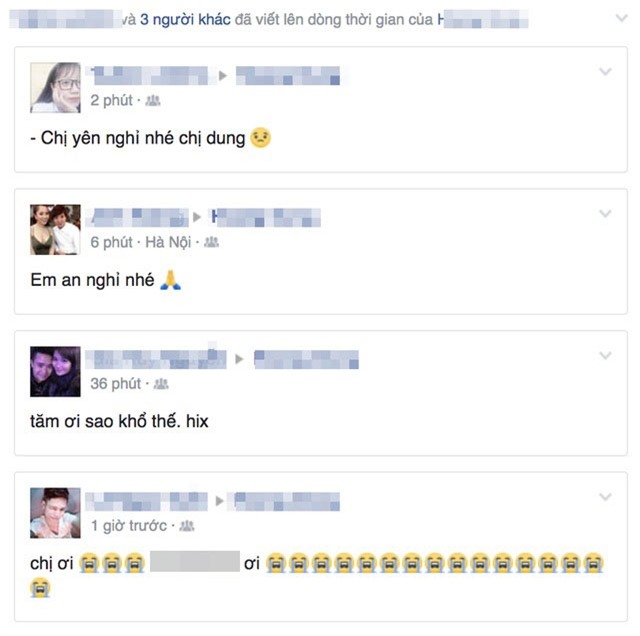Open the '3 người khác' link

(x=185, y=20)
